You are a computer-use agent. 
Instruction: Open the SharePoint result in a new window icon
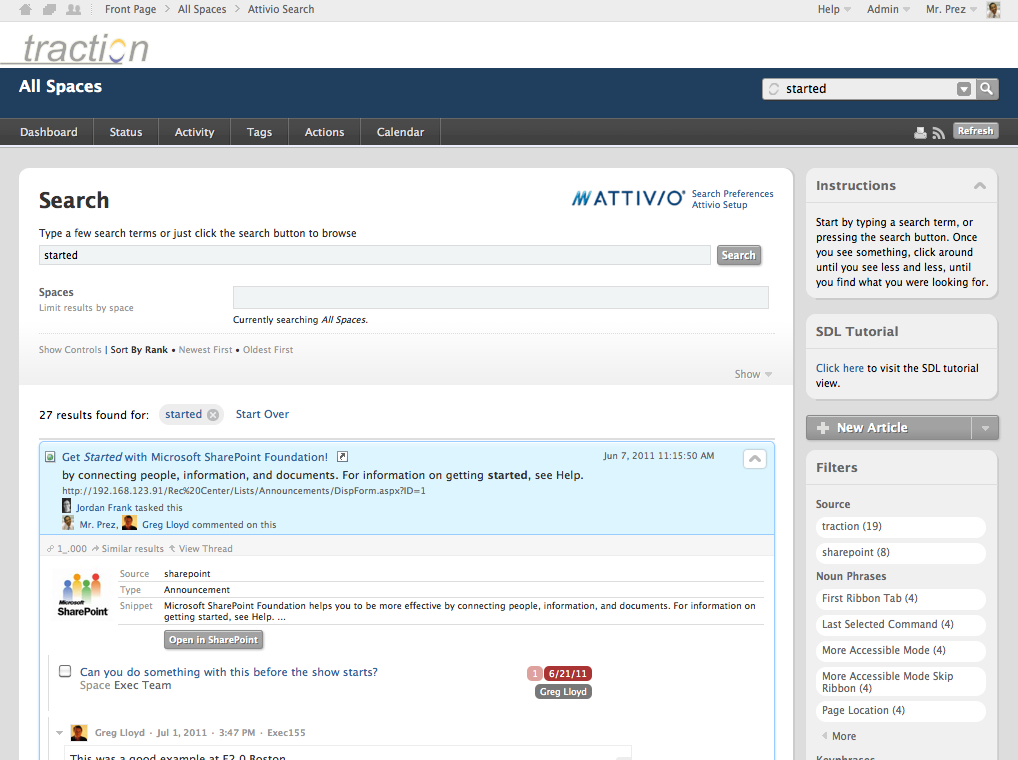pyautogui.click(x=342, y=456)
